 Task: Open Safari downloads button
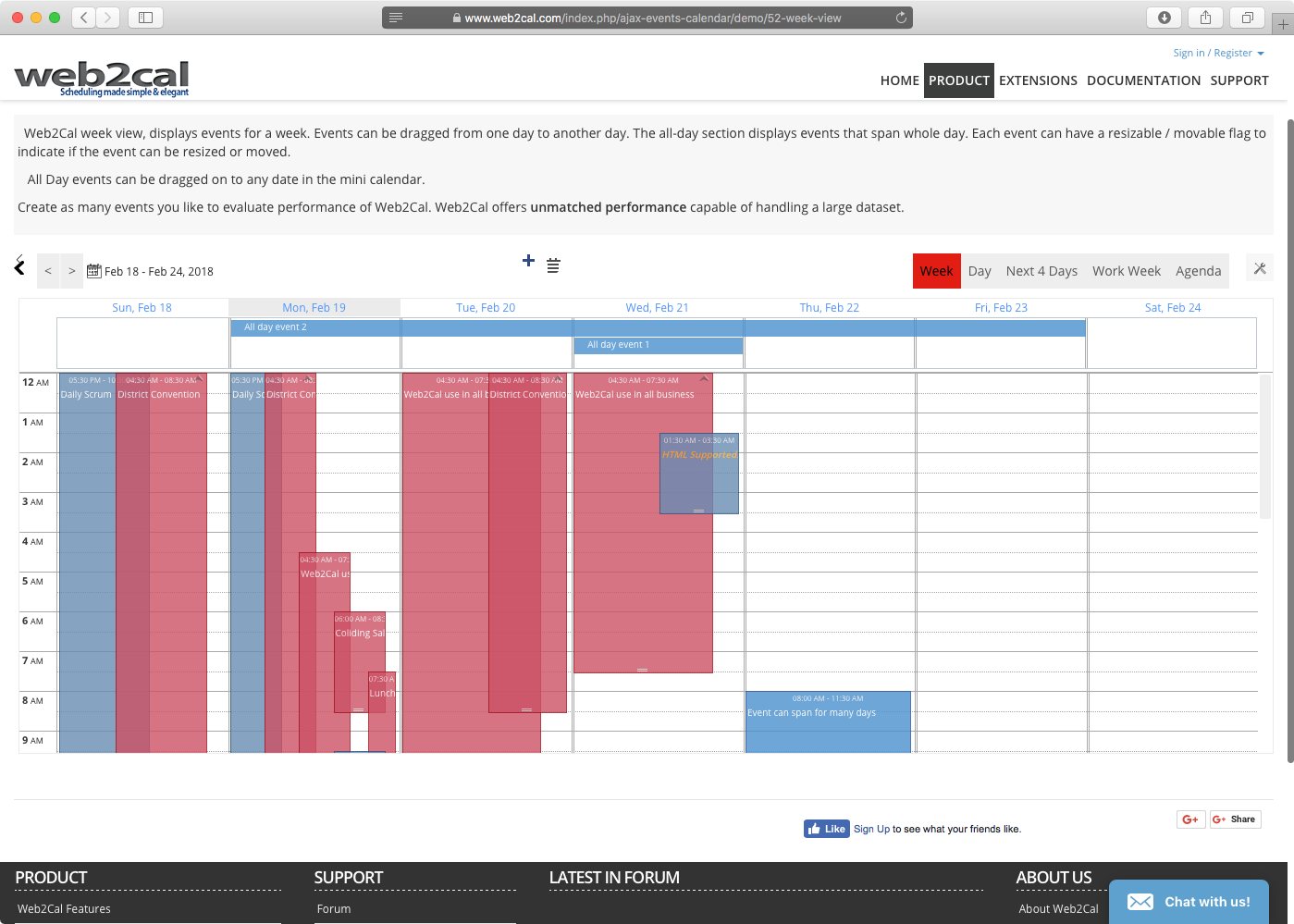1165,18
